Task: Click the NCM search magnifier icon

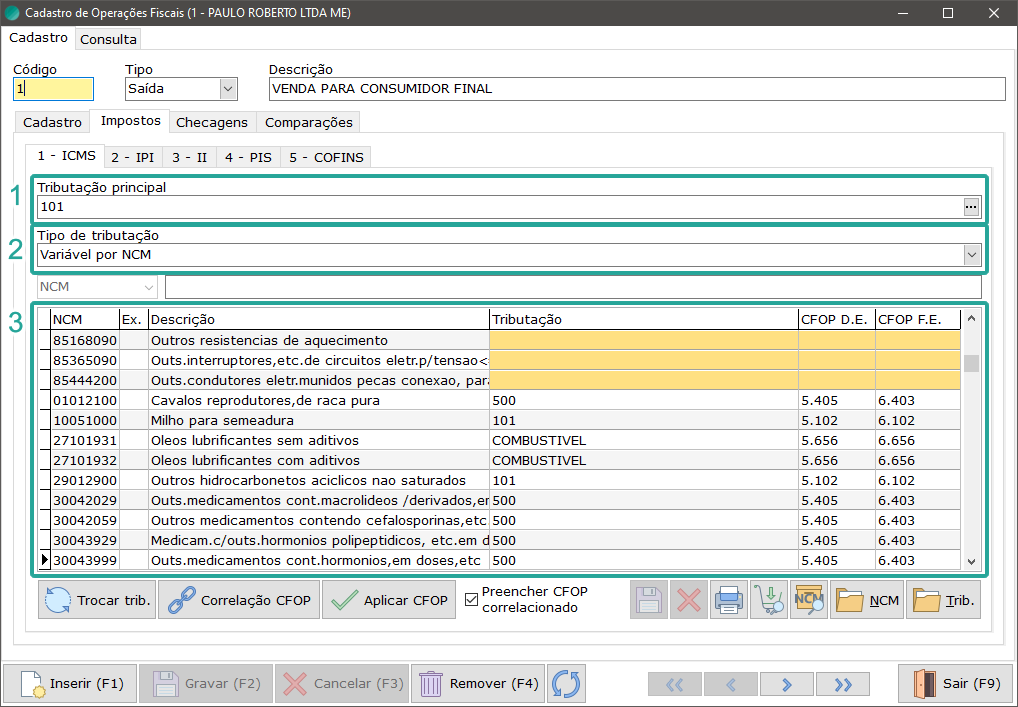Action: (808, 600)
